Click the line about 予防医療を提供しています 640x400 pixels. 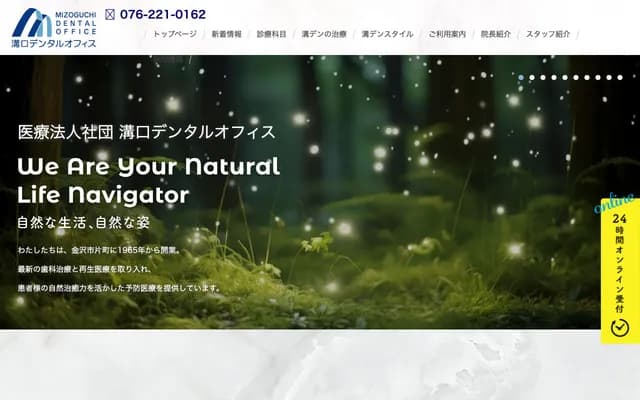[x=120, y=288]
